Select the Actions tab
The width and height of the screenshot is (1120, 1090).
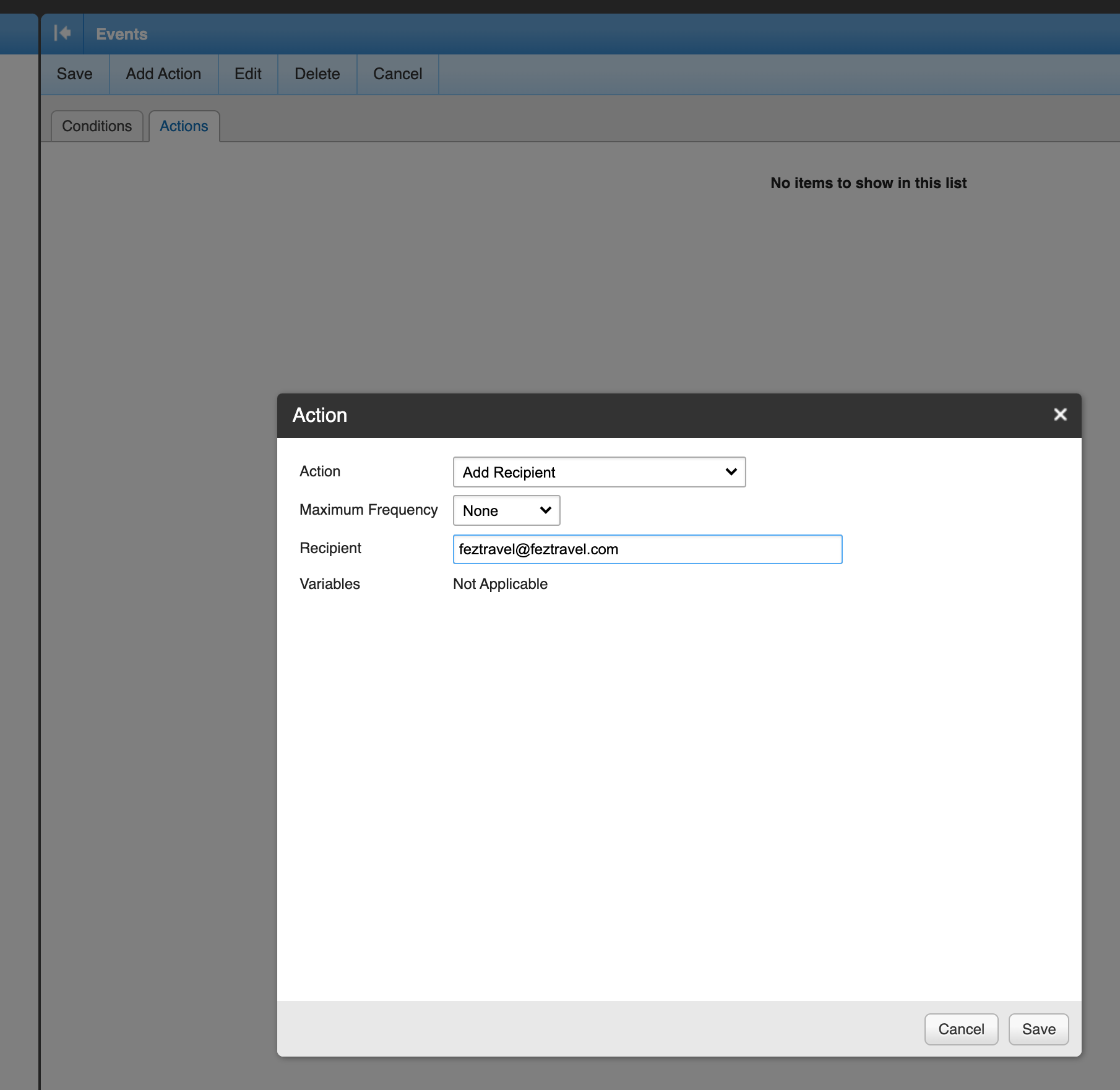[184, 126]
